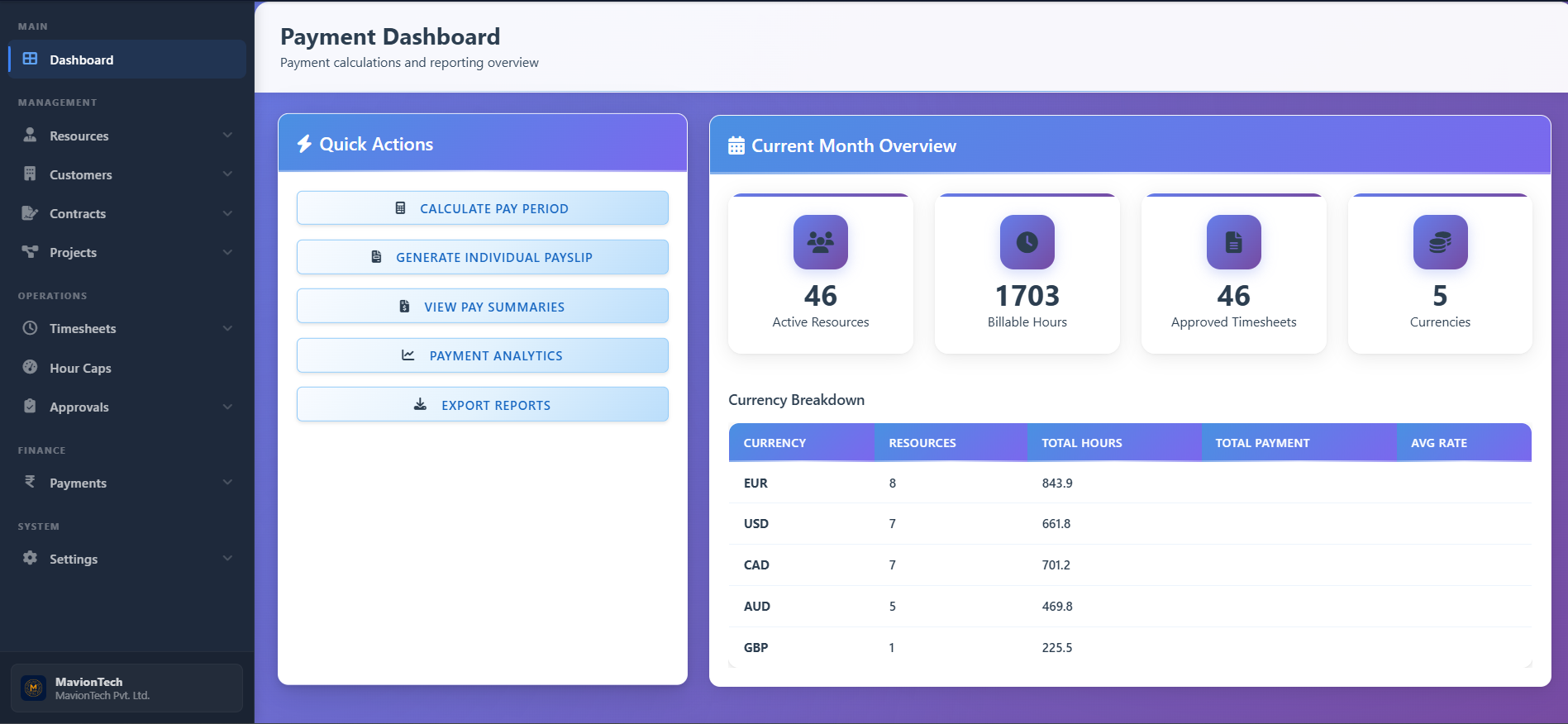Click the Dashboard grid icon in sidebar
Screen dimensions: 1568x724
click(x=31, y=59)
